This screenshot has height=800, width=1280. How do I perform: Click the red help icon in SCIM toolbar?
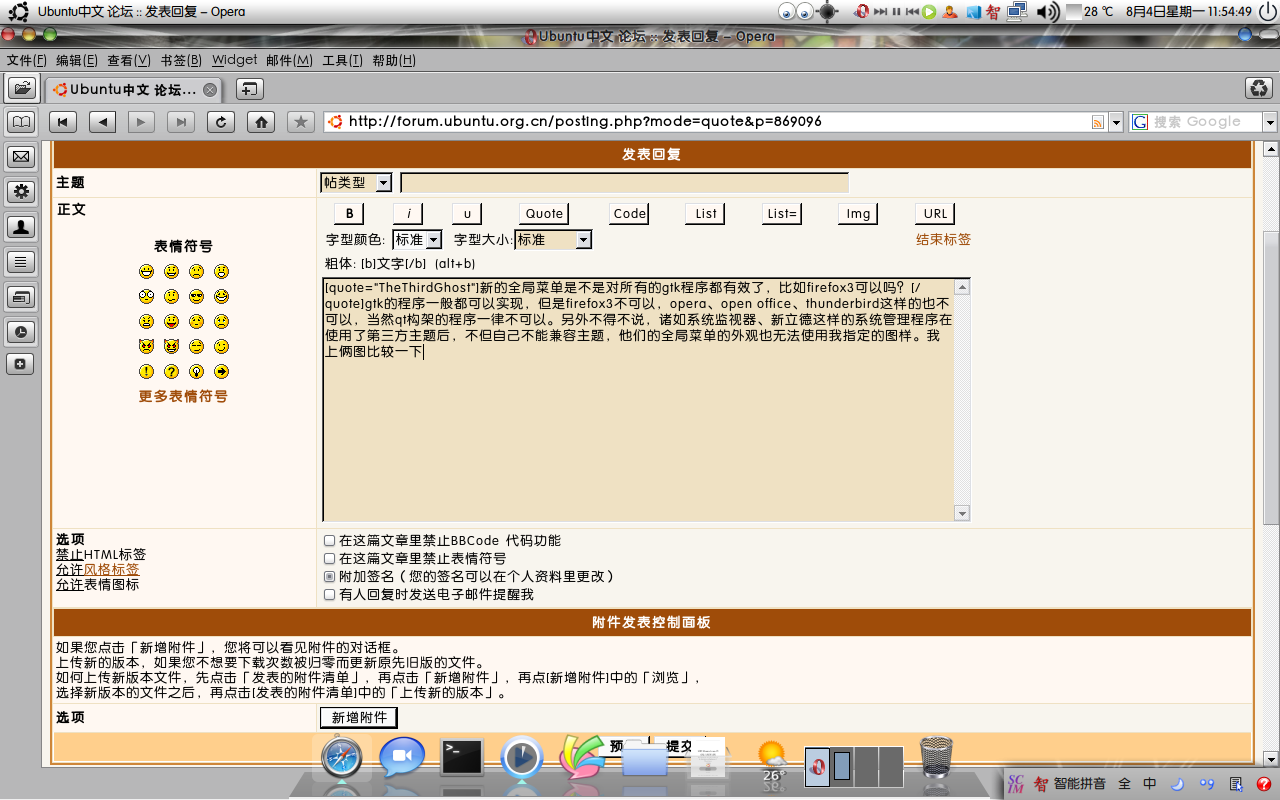1263,784
